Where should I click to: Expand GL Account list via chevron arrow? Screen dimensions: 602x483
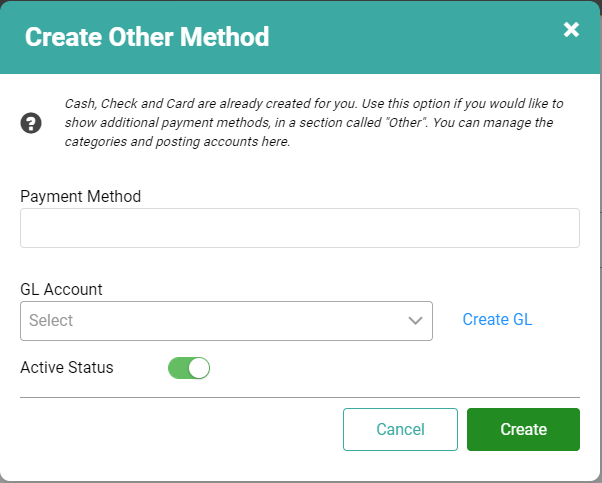[x=415, y=321]
